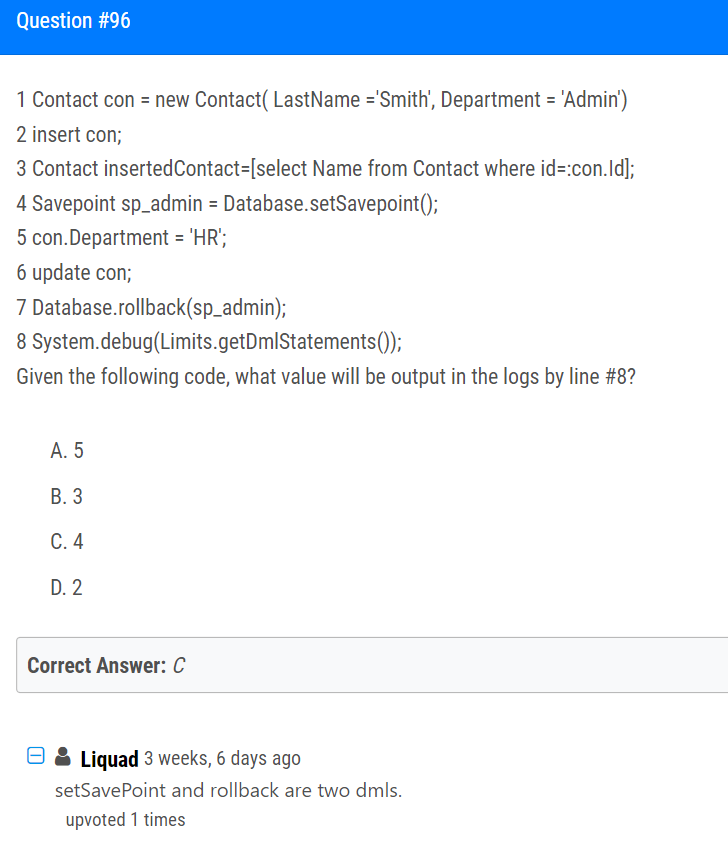Image resolution: width=728 pixels, height=844 pixels.
Task: Click the question prompt about line #8
Action: pos(326,377)
